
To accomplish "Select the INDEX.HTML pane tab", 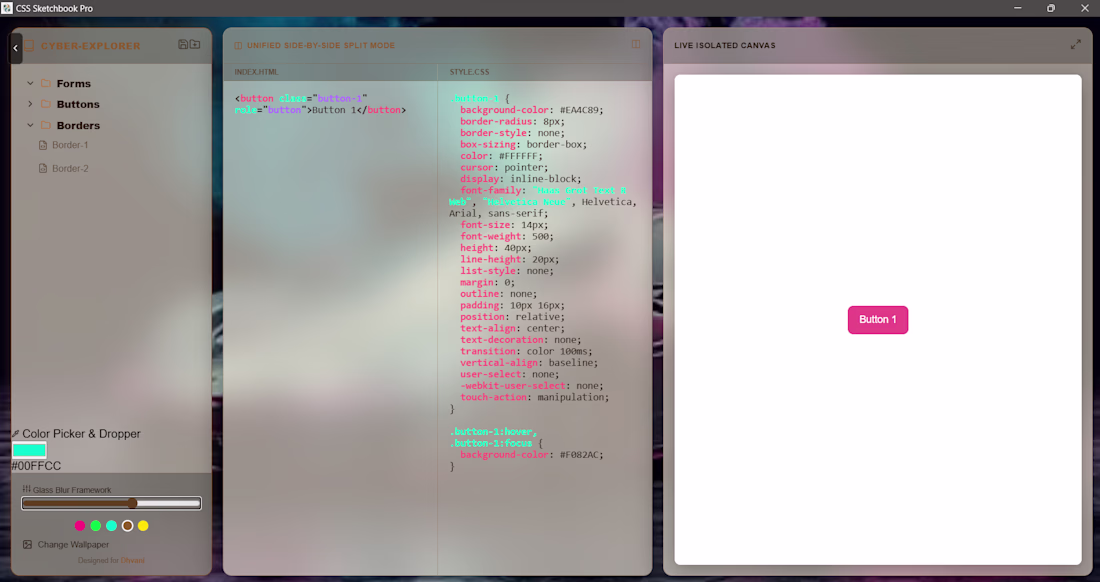I will click(x=256, y=72).
